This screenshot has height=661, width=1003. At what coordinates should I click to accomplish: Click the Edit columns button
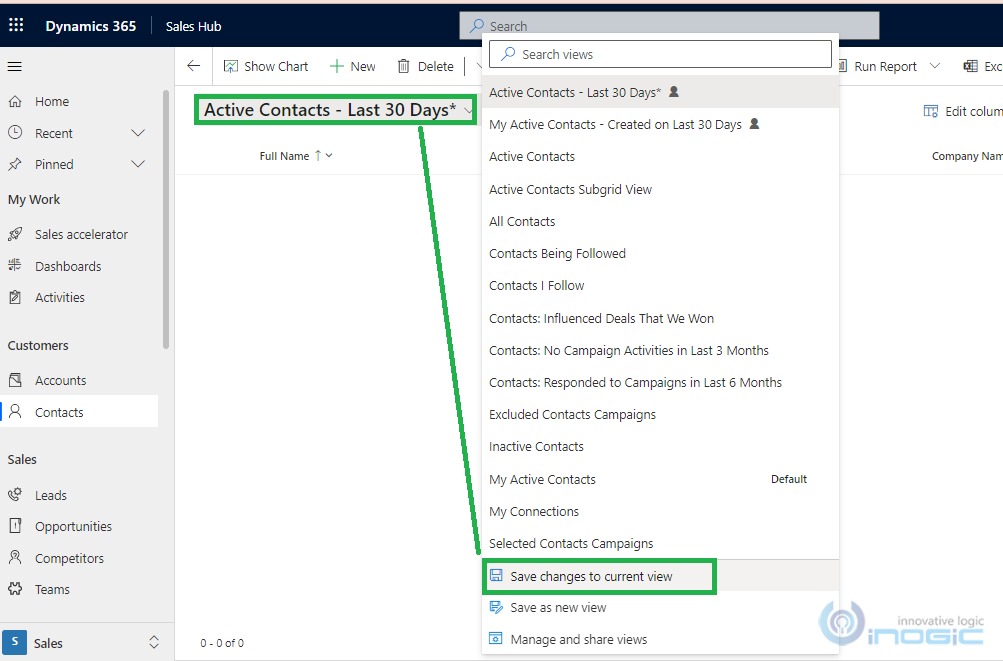pos(963,111)
